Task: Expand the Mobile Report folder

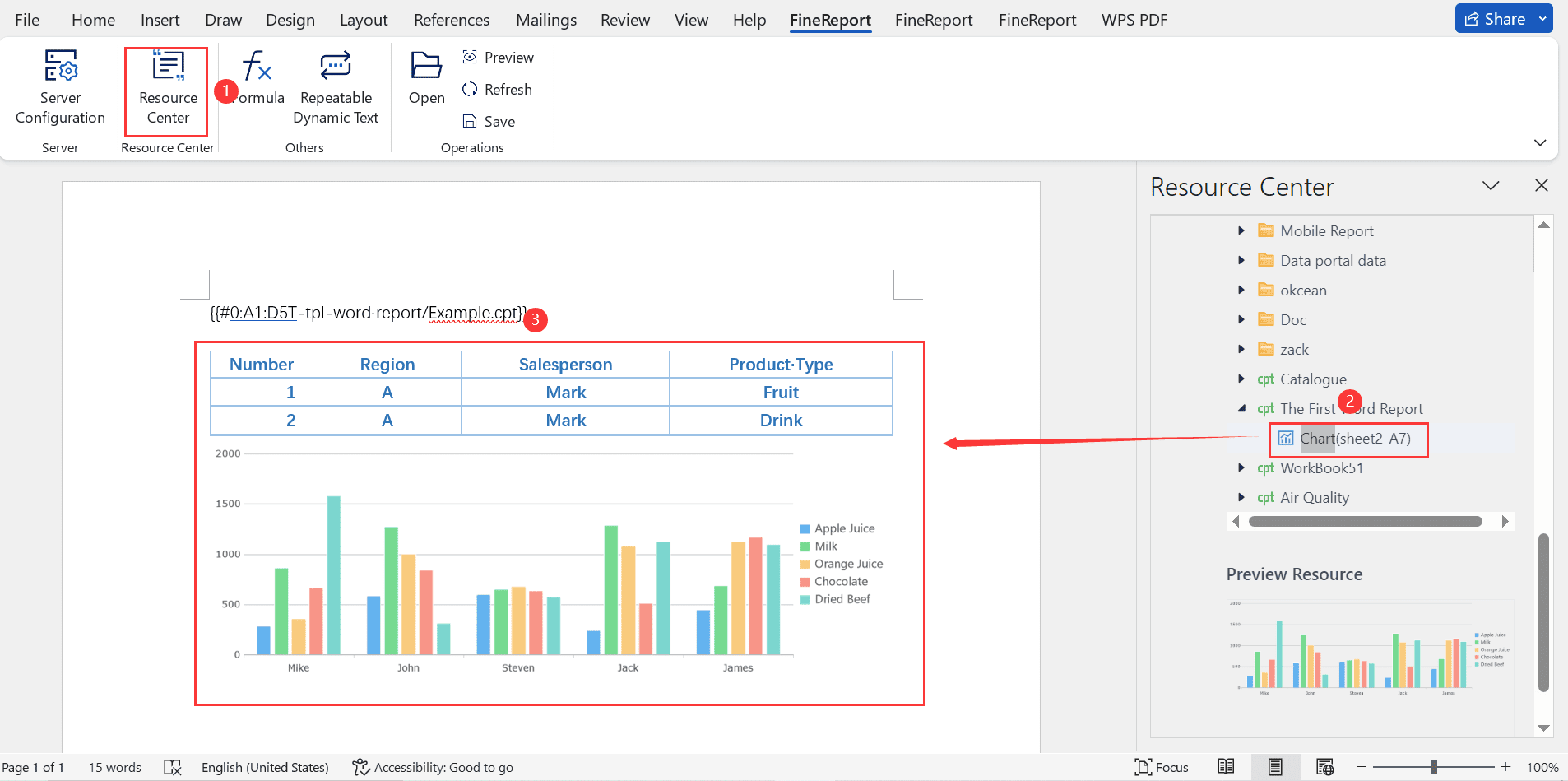Action: pyautogui.click(x=1241, y=231)
